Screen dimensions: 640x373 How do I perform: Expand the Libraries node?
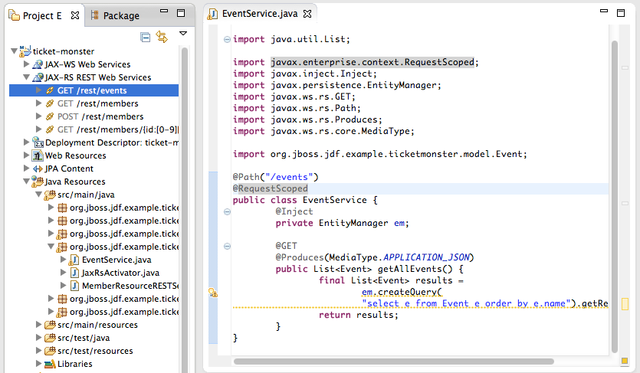(x=38, y=364)
